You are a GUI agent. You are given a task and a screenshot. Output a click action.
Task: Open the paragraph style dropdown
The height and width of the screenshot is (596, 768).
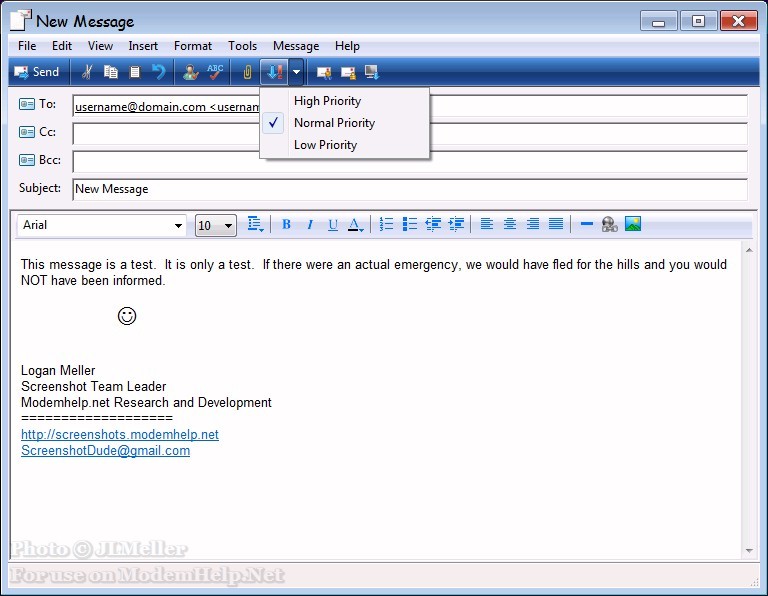[x=255, y=225]
